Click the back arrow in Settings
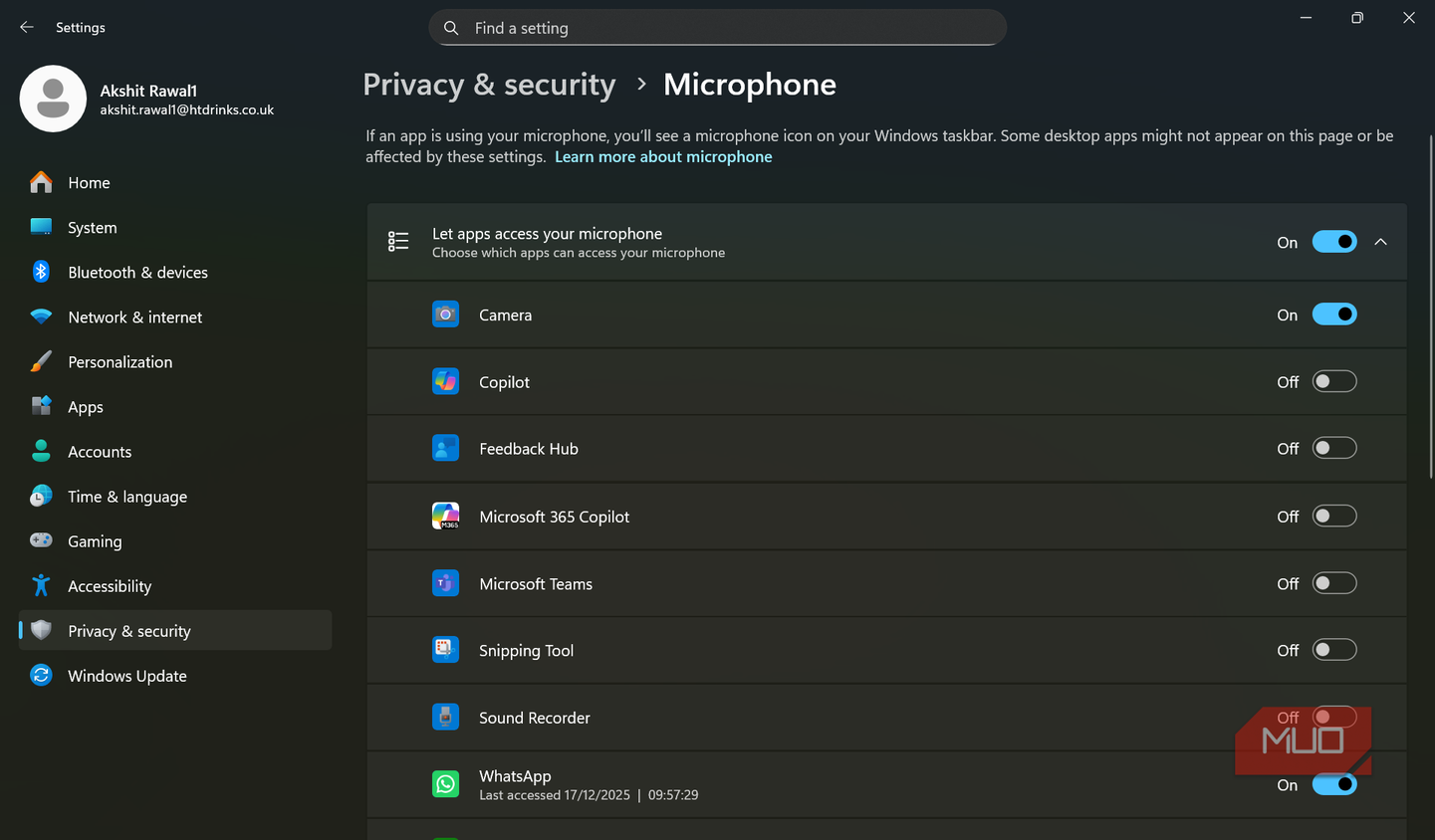 (x=27, y=27)
